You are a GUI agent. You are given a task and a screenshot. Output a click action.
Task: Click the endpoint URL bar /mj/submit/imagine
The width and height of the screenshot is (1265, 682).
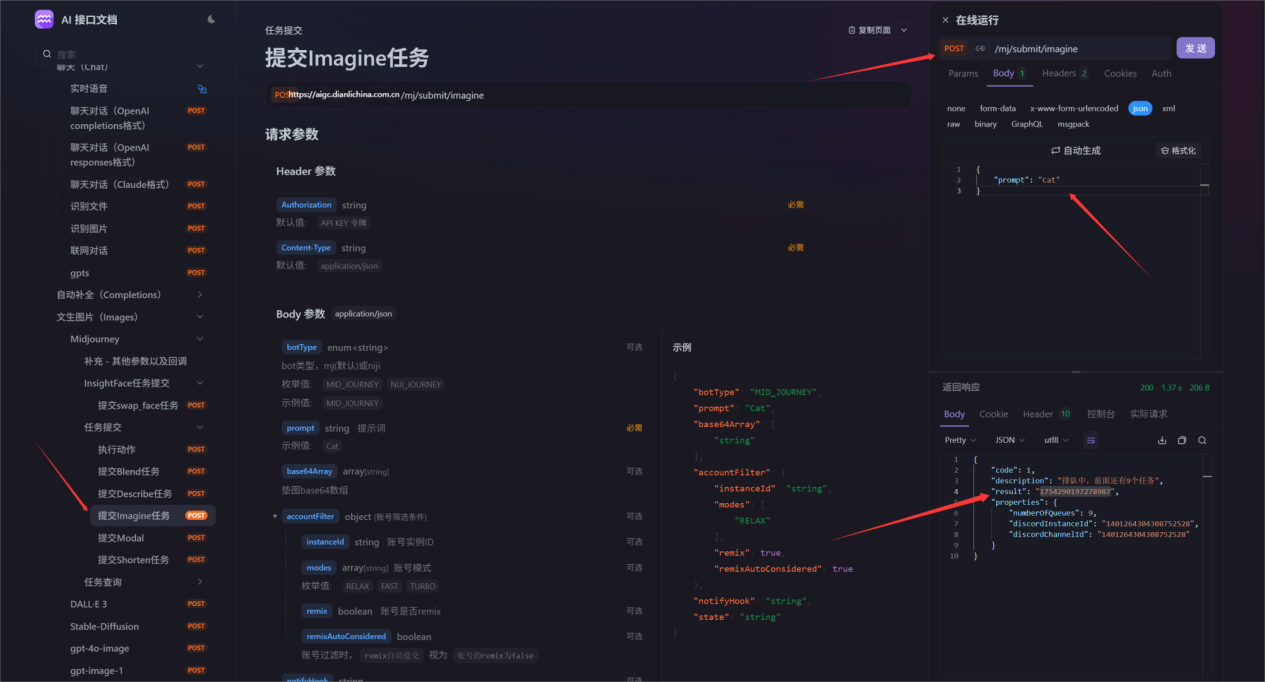[x=588, y=95]
